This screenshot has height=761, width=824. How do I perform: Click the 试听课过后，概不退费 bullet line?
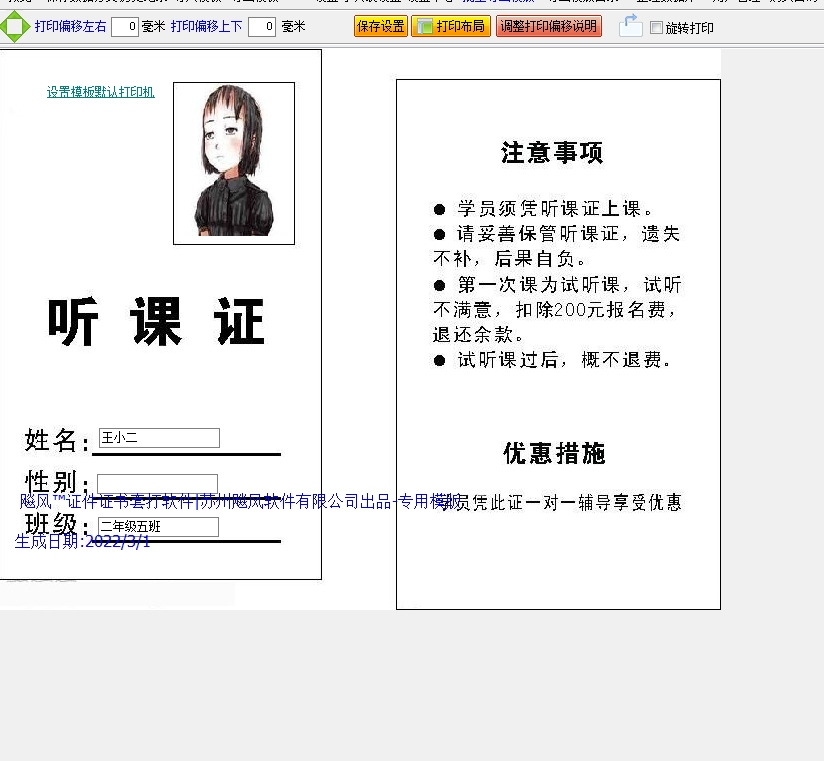point(553,360)
